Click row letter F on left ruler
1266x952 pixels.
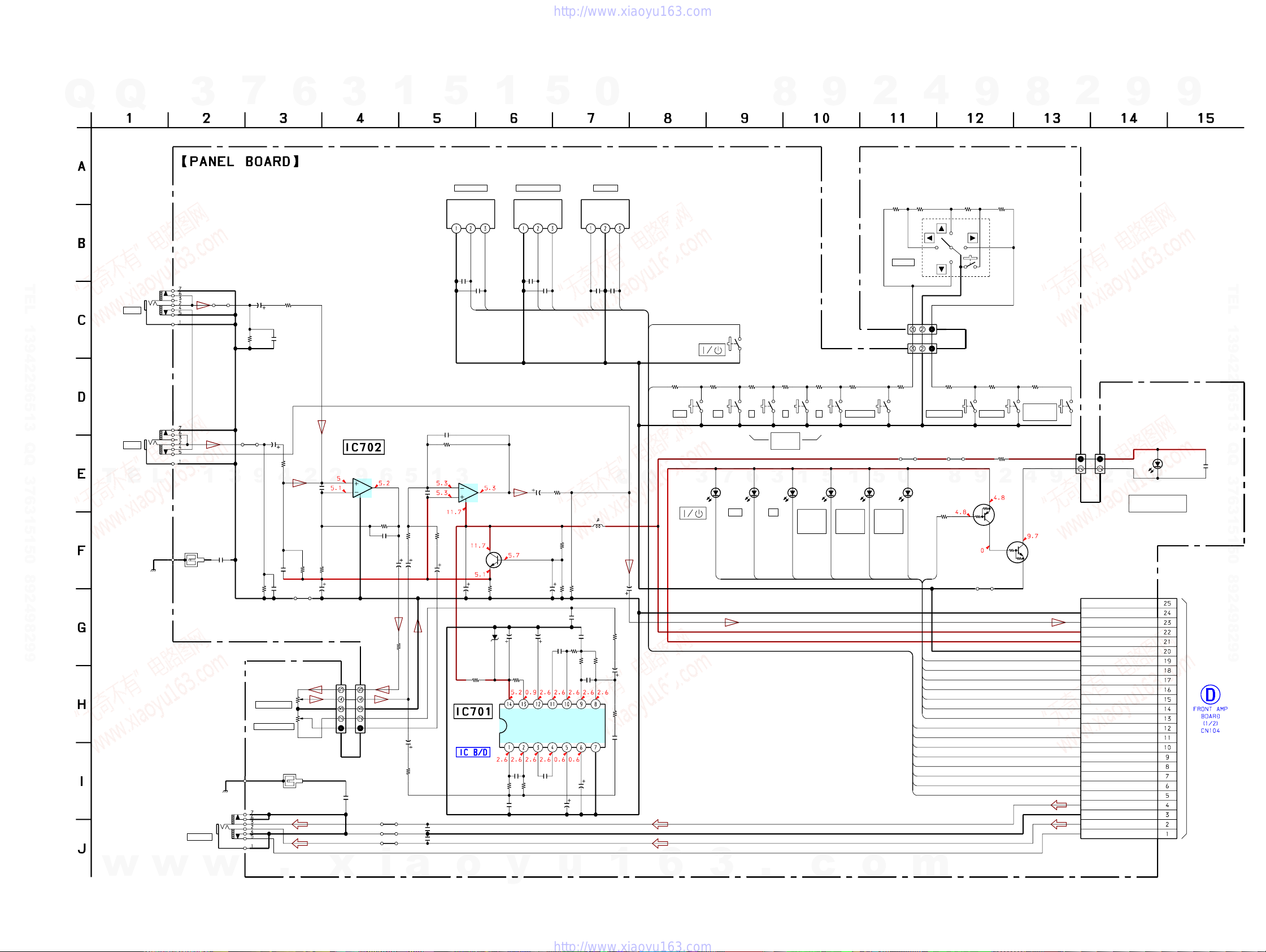[x=82, y=551]
